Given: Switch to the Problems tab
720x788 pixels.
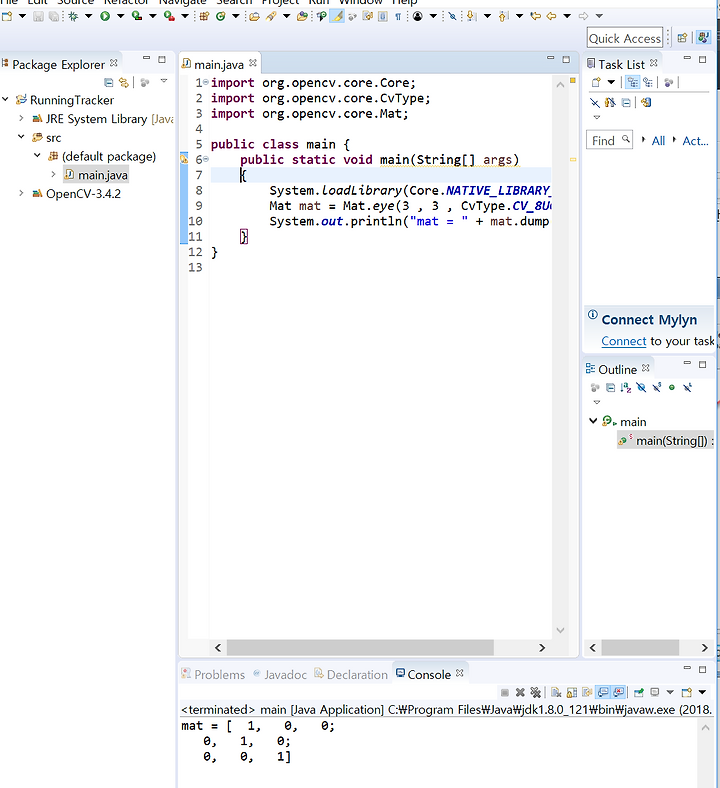Looking at the screenshot, I should (x=213, y=674).
